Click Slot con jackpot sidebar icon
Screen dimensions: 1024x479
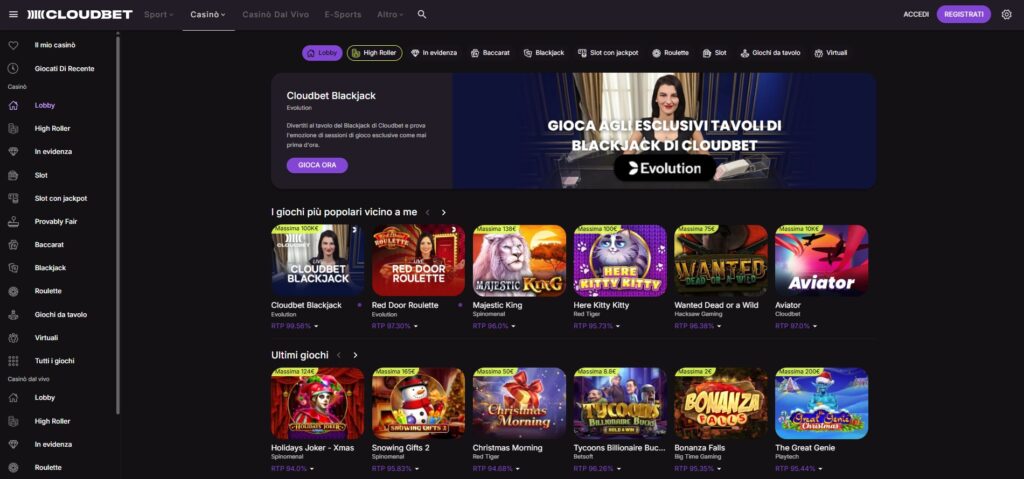[x=13, y=198]
